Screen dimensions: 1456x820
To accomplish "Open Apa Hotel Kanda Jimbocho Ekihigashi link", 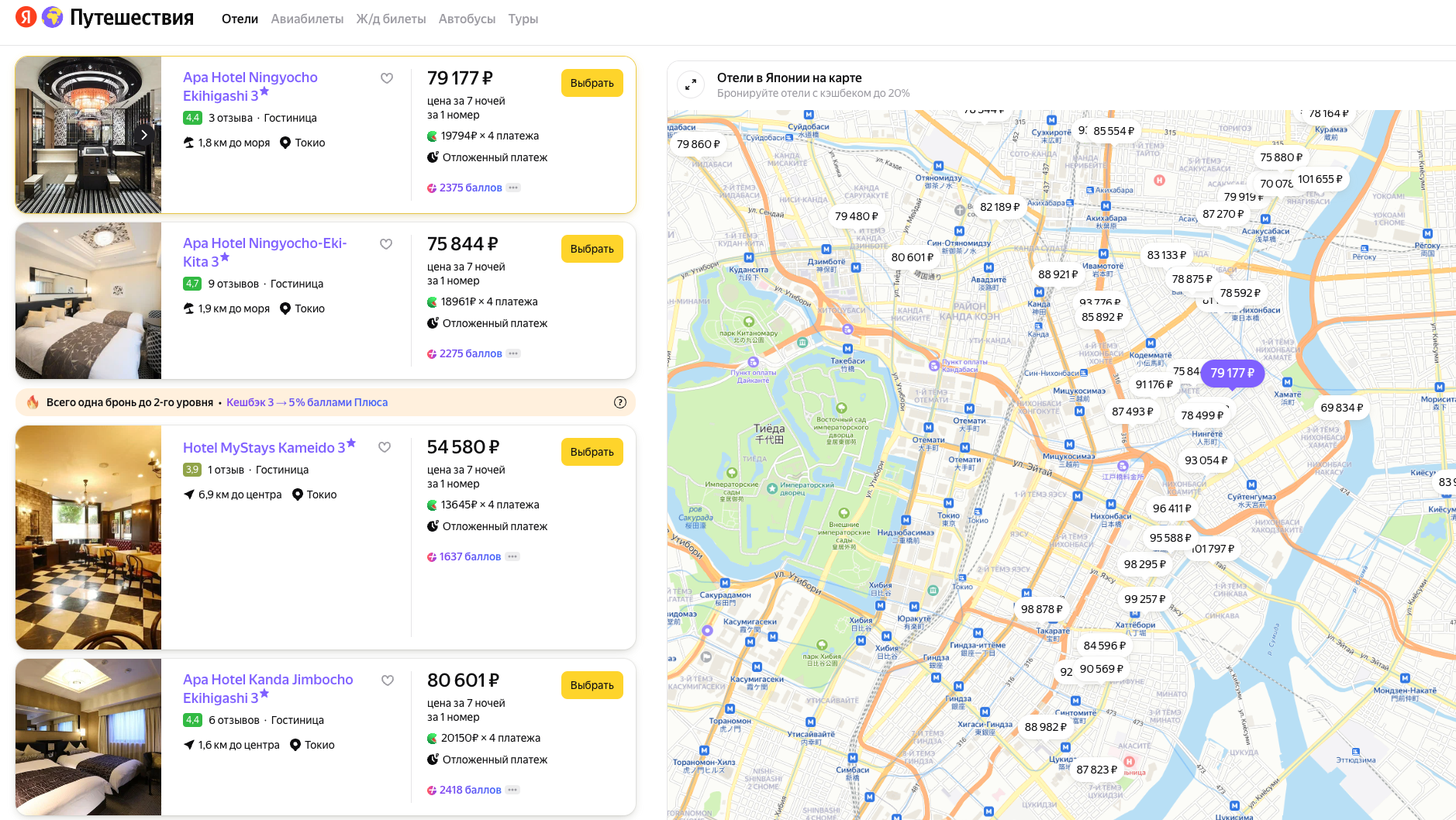I will tap(267, 688).
